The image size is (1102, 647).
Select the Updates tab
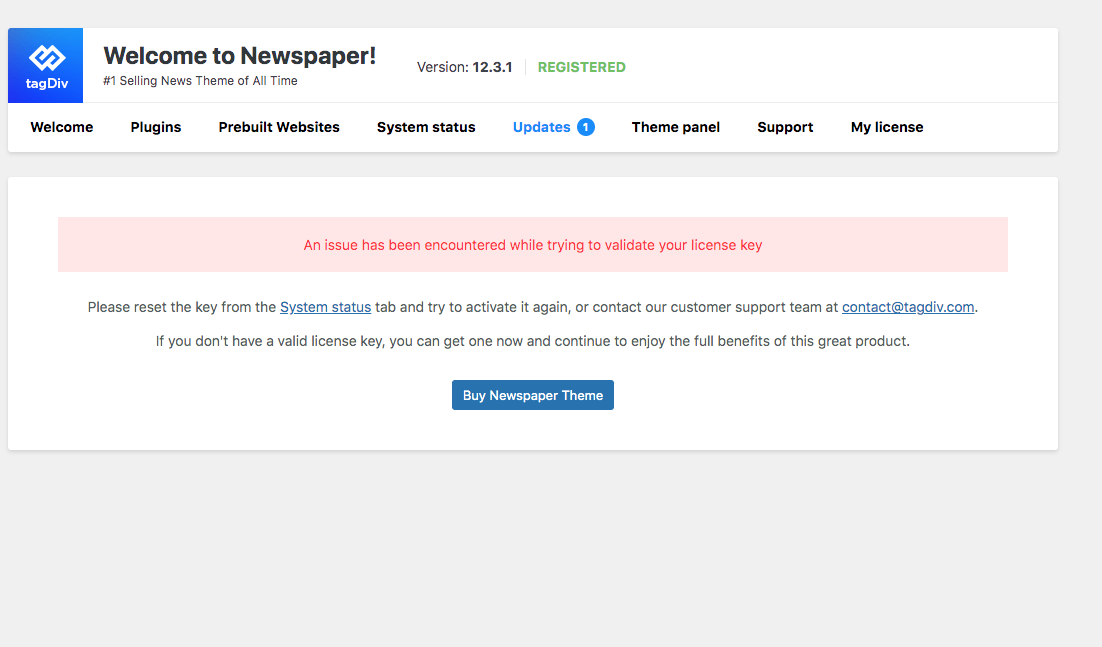[x=542, y=127]
